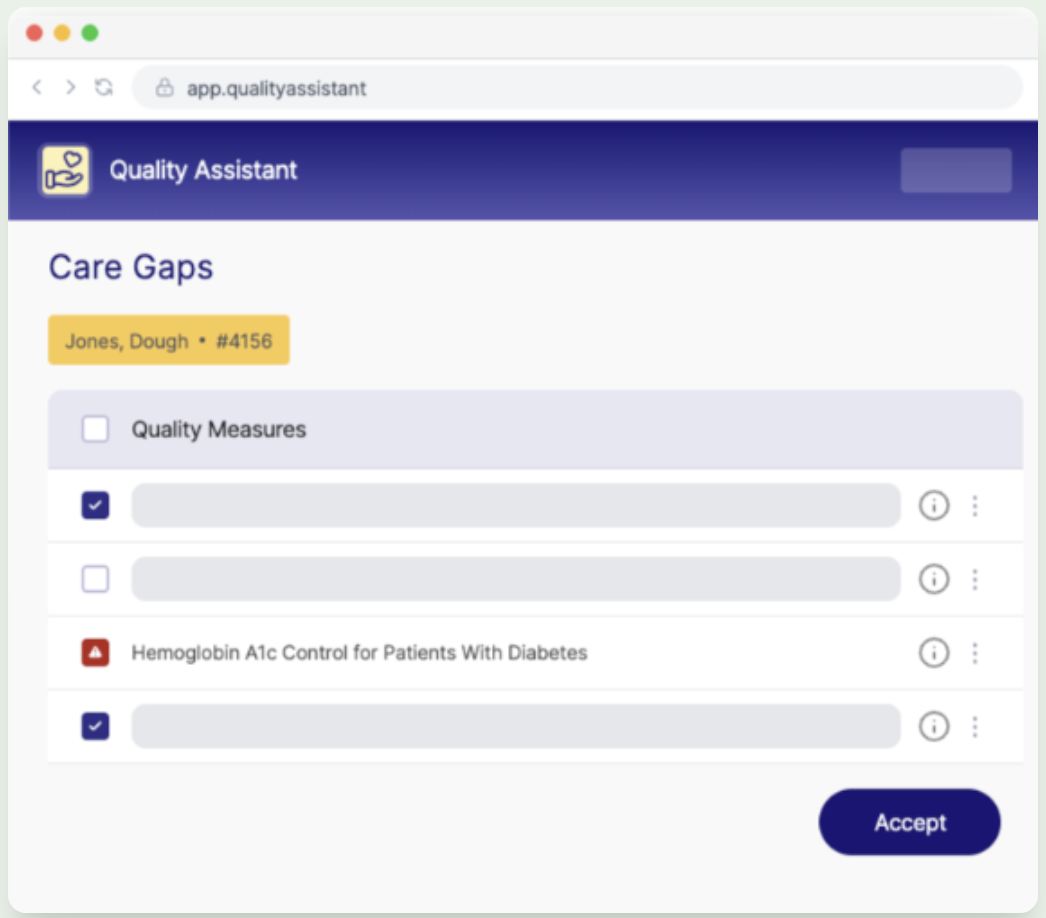Open info for Hemoglobin A1c Control measure
The width and height of the screenshot is (1046, 918).
[933, 653]
